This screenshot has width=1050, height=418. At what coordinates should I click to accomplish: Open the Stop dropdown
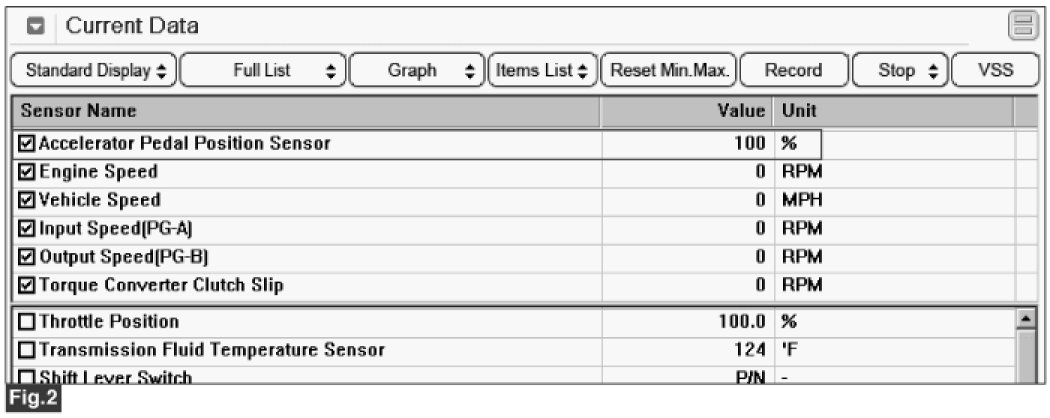tap(898, 71)
